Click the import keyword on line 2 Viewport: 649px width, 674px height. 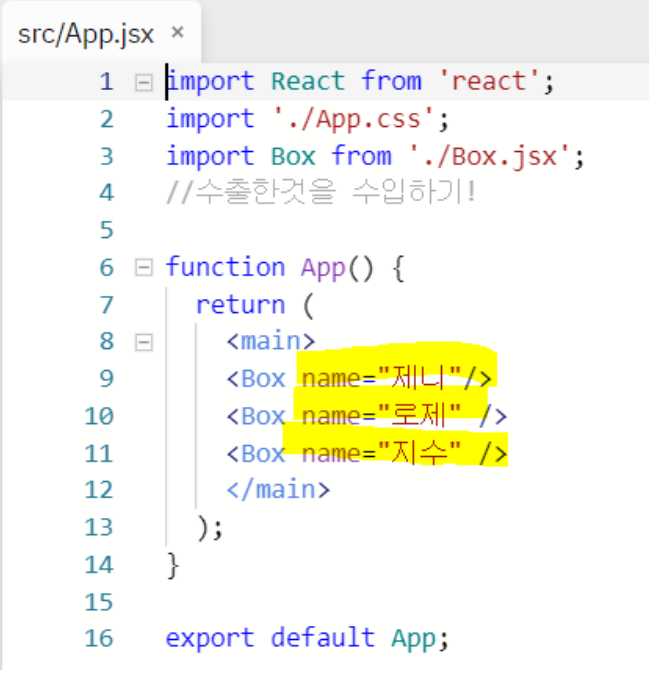click(x=210, y=118)
